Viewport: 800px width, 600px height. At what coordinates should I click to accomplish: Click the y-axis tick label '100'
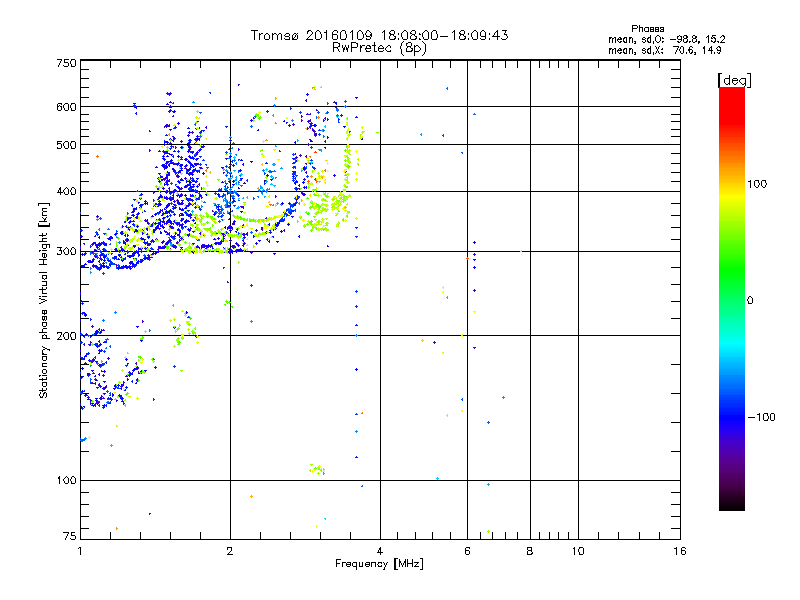(x=67, y=480)
